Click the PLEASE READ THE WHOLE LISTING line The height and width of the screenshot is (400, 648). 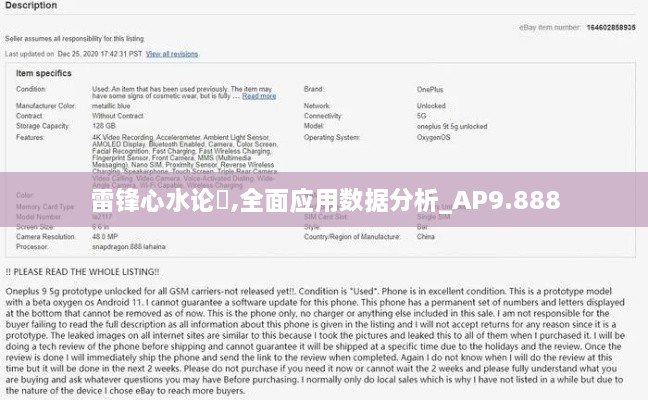(83, 272)
